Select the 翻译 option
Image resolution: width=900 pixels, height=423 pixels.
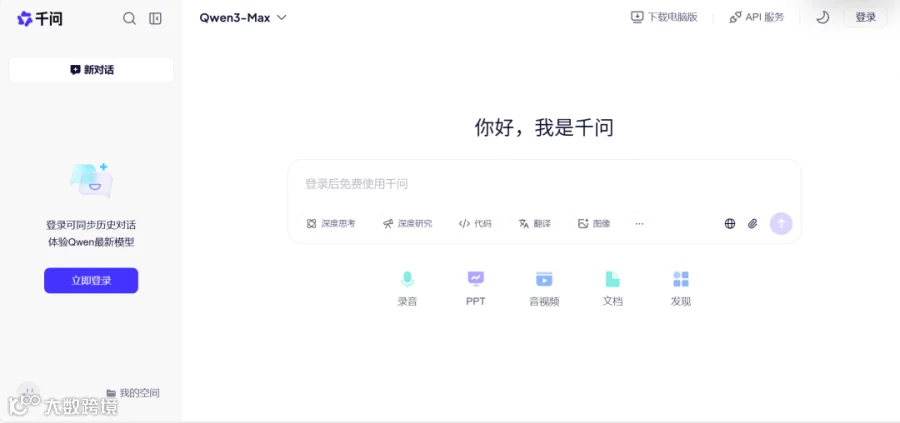(534, 224)
